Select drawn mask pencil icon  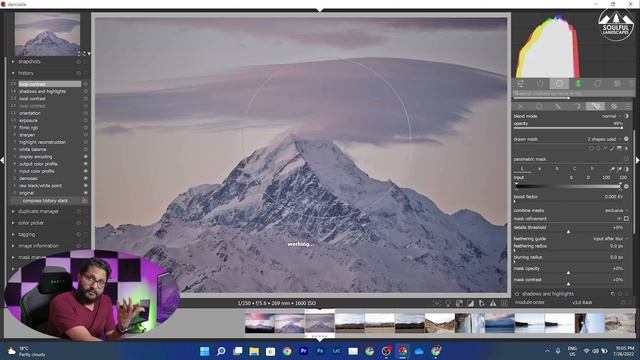pos(558,106)
